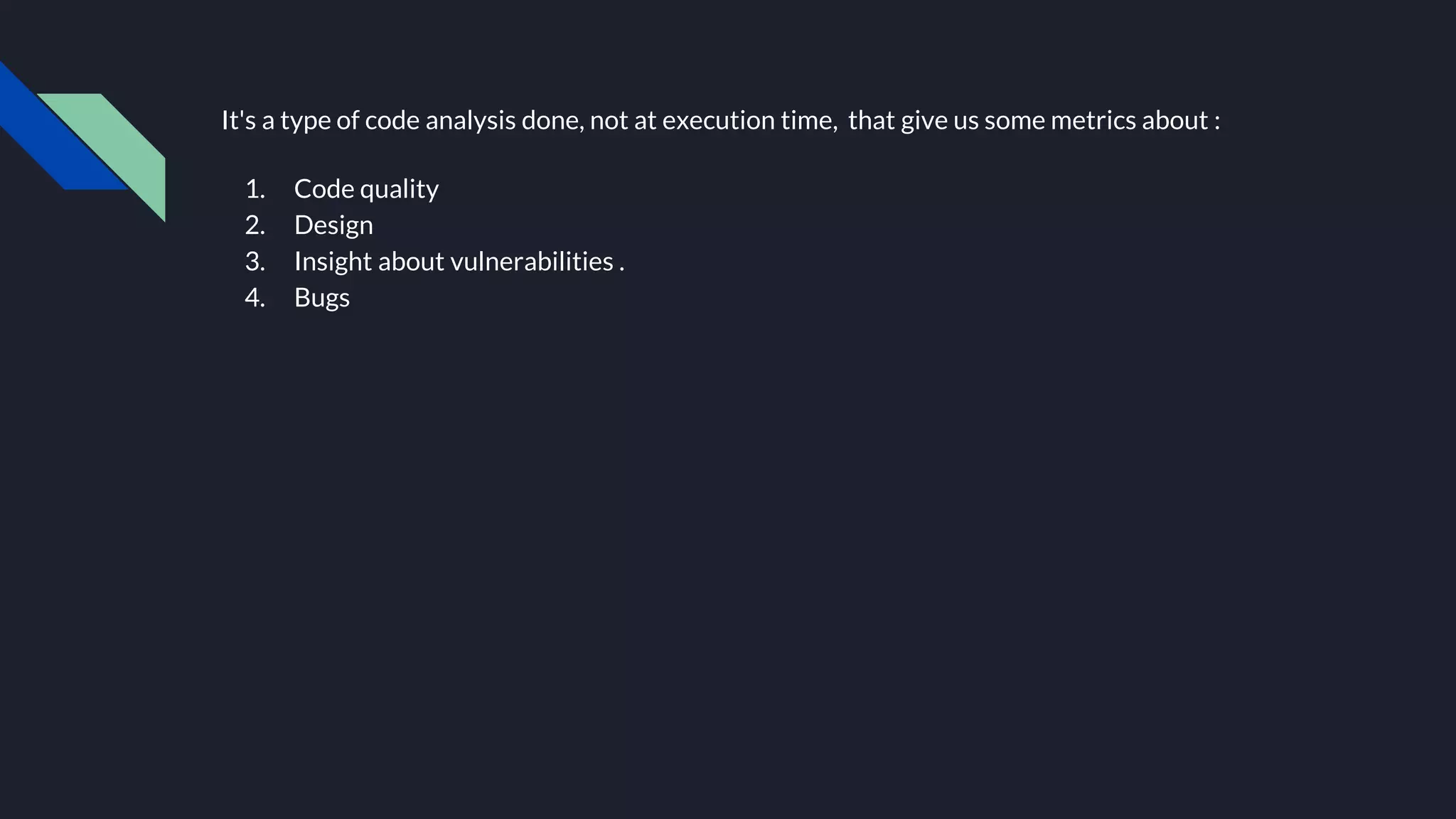The width and height of the screenshot is (1456, 819).
Task: Select the "Code quality" list item
Action: coord(366,189)
